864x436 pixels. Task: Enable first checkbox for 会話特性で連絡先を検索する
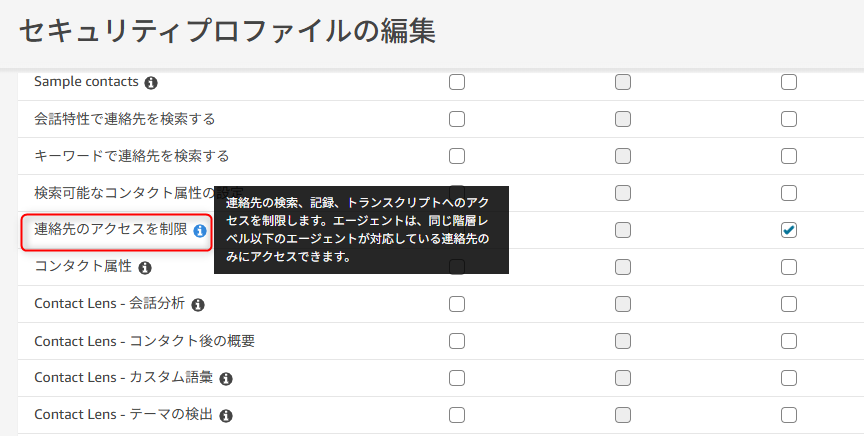tap(457, 119)
